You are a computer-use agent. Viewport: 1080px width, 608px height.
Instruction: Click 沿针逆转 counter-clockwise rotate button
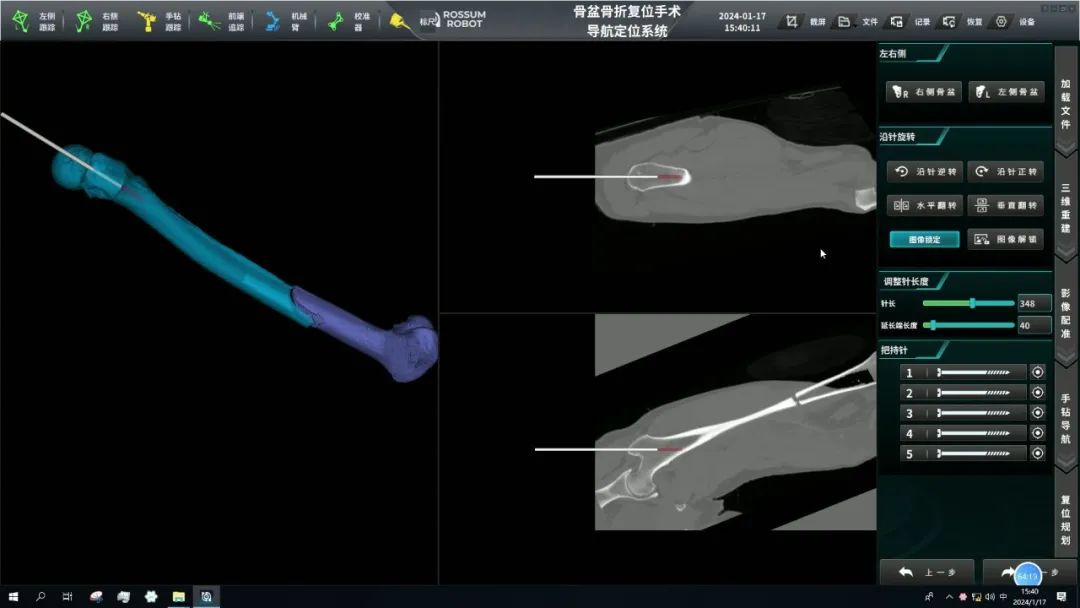pos(925,172)
